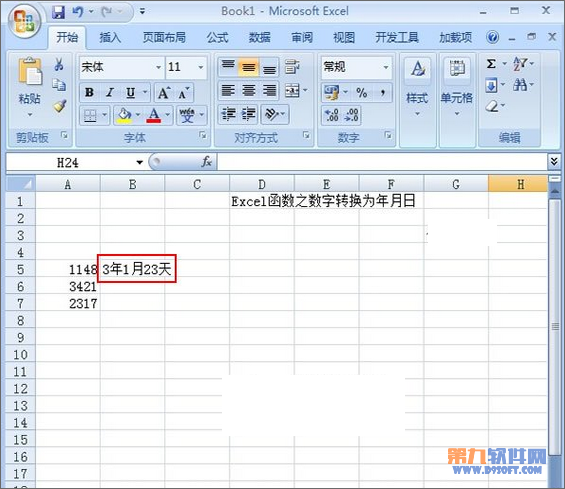565x489 pixels.
Task: Apply red font color
Action: (x=154, y=115)
